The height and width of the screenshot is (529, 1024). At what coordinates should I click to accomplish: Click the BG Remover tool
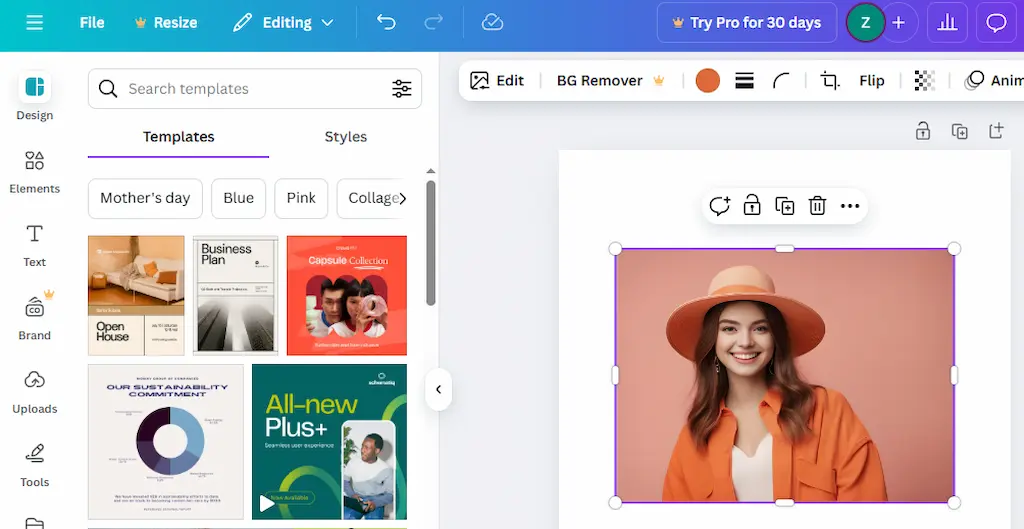[x=610, y=81]
